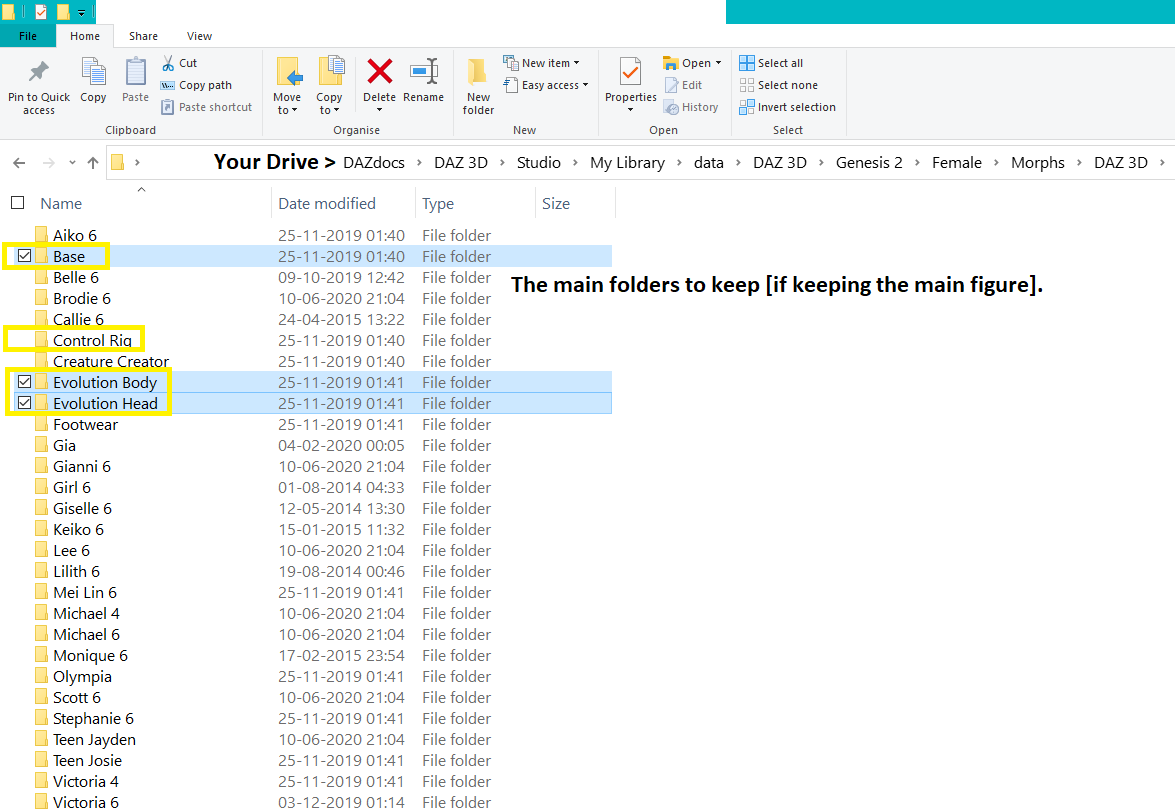The image size is (1175, 812).
Task: Uncheck the Evolution Head checkbox
Action: tap(25, 403)
